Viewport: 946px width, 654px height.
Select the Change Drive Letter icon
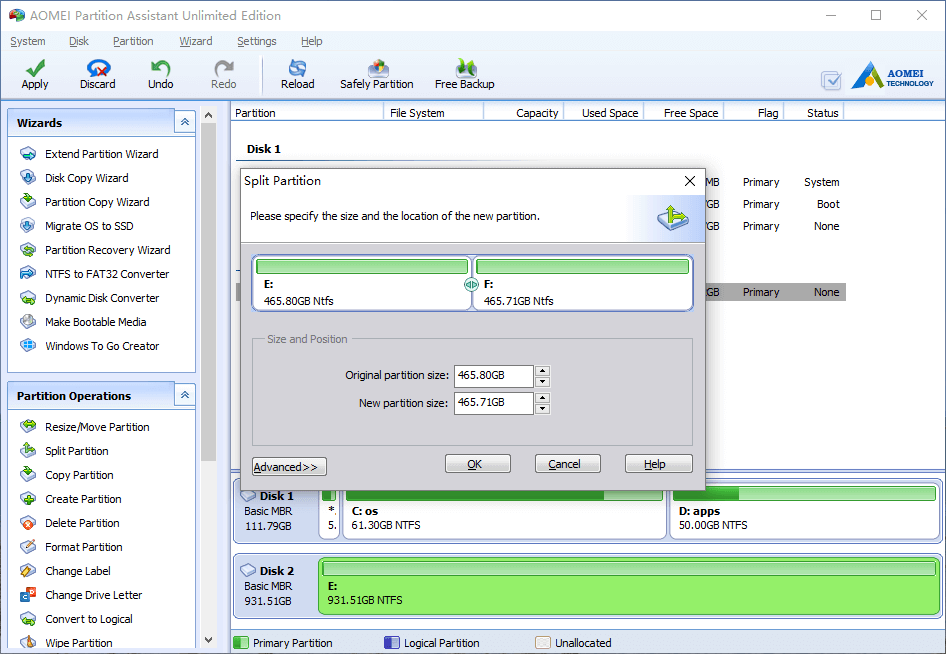pyautogui.click(x=28, y=595)
